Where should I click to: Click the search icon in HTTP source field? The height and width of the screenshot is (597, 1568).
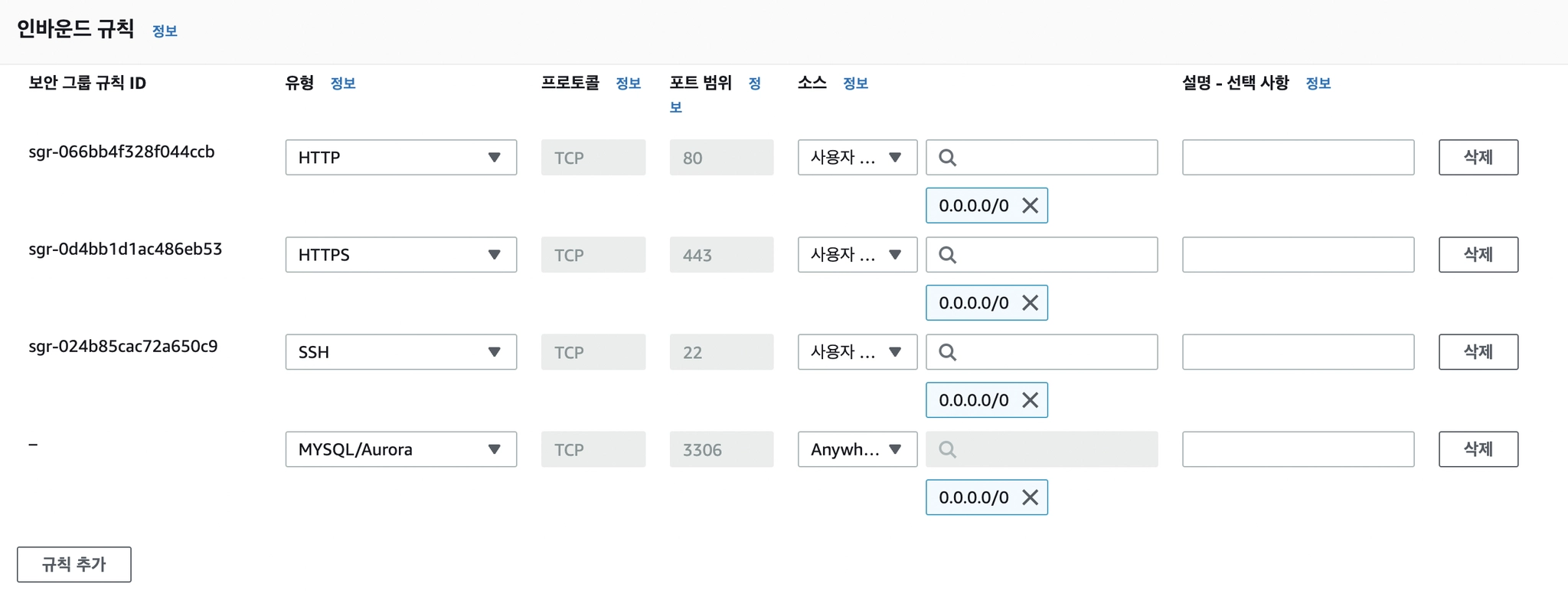click(x=947, y=158)
